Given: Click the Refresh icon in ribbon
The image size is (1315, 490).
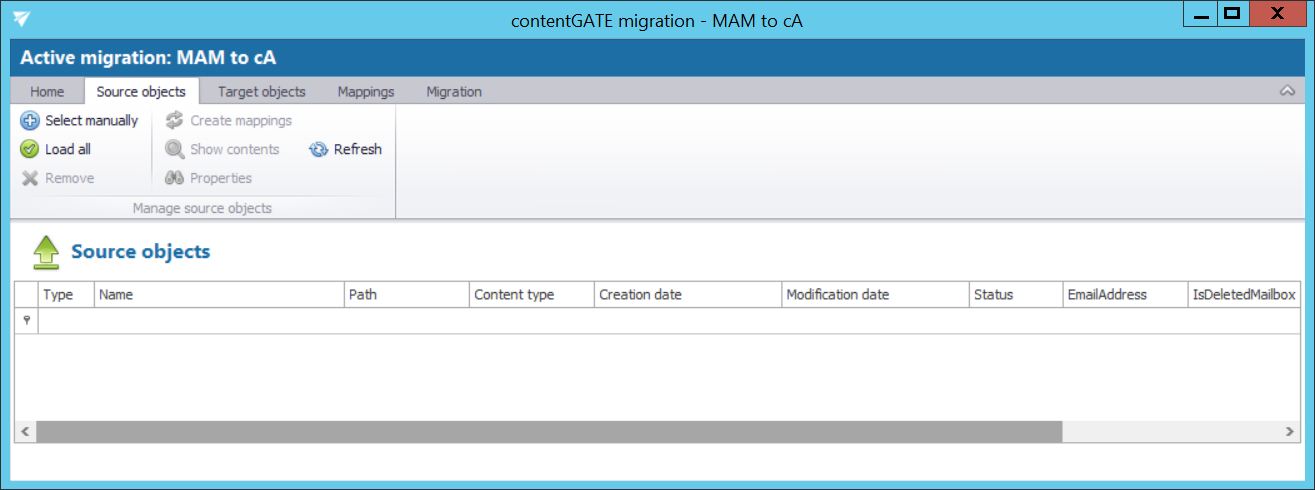Looking at the screenshot, I should pos(319,150).
